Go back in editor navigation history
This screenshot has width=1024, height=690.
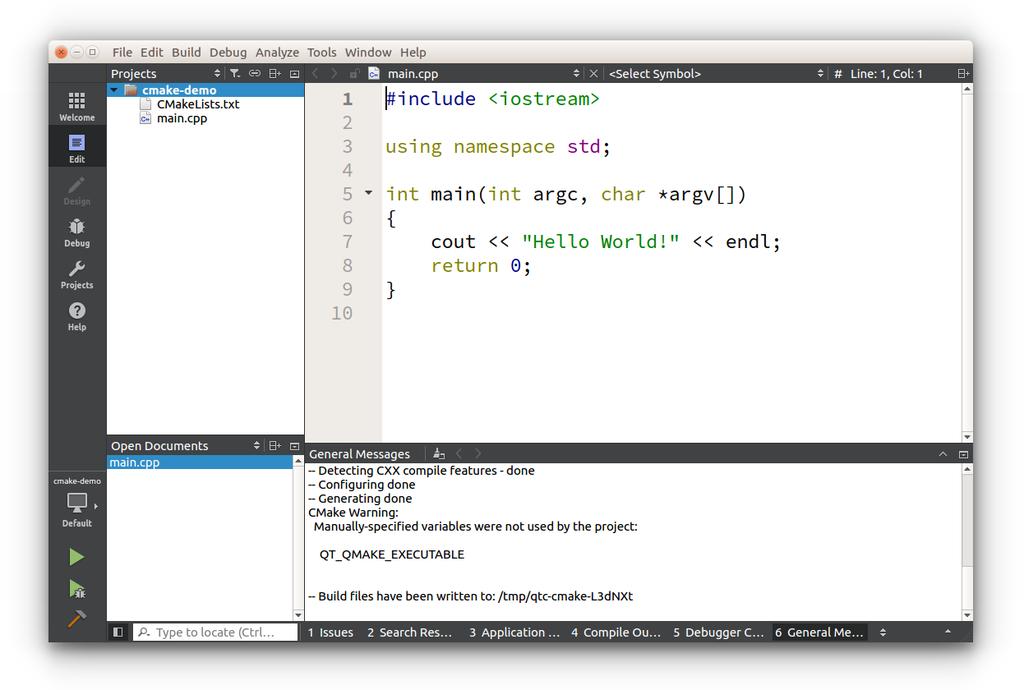(x=315, y=74)
